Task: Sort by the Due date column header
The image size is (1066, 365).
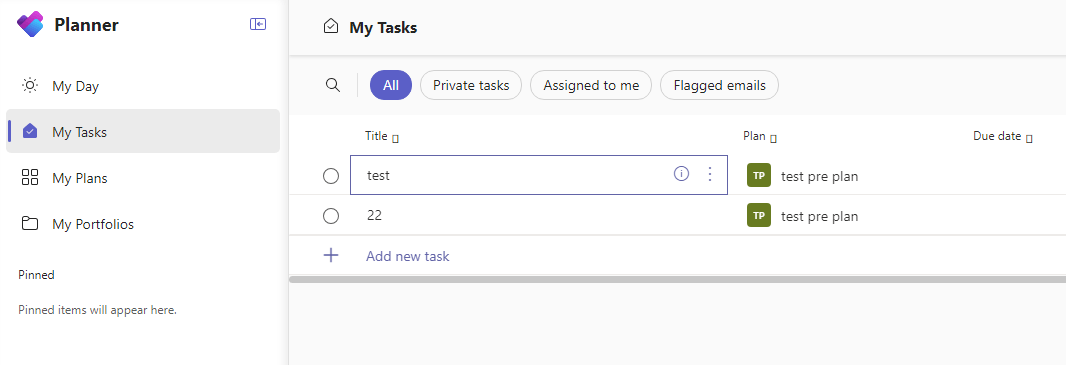Action: [1003, 136]
